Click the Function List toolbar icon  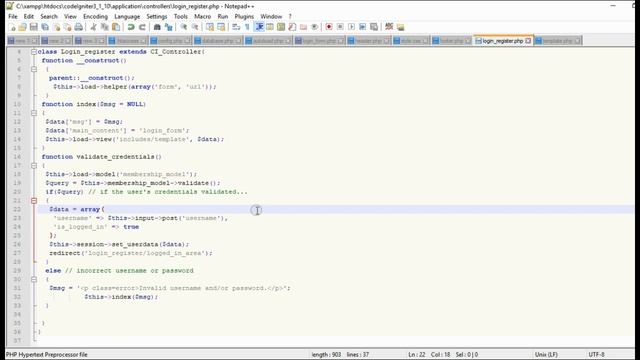pyautogui.click(x=292, y=27)
